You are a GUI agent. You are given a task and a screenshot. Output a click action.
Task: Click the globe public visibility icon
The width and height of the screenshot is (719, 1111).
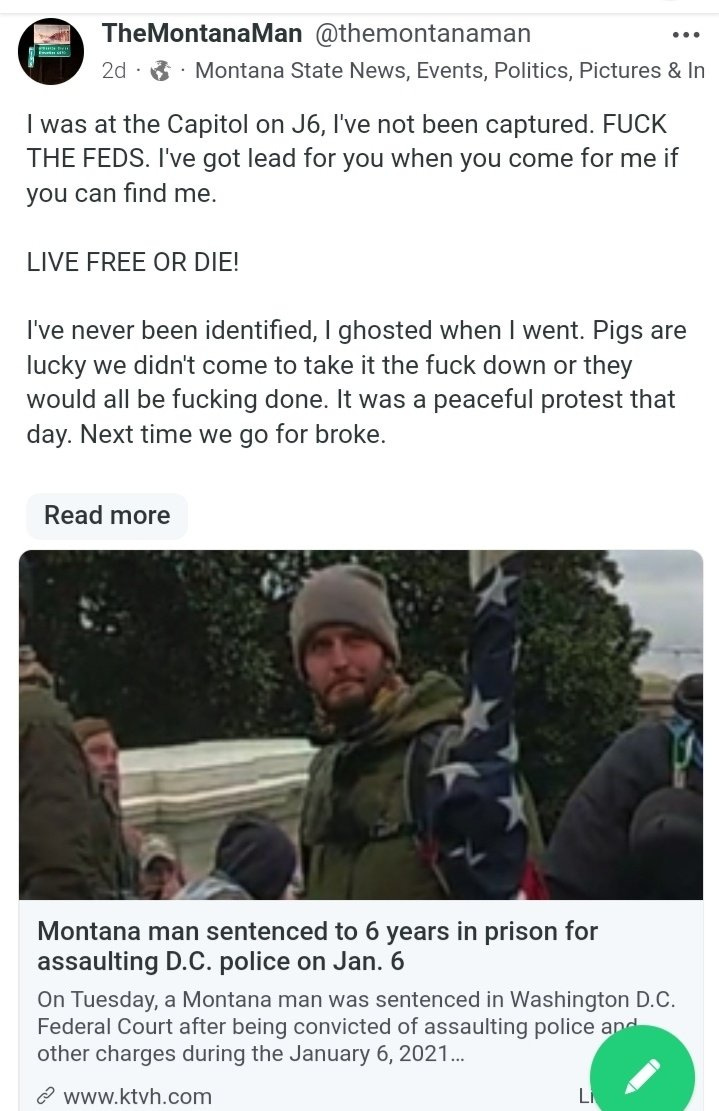pyautogui.click(x=161, y=71)
